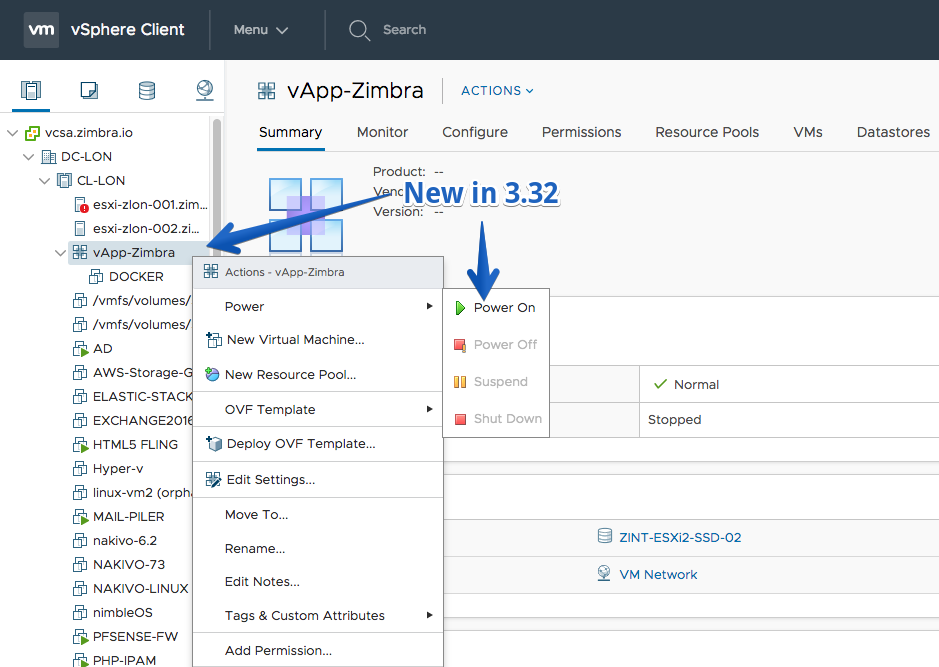939x667 pixels.
Task: Collapse the DC-LON datacenter node
Action: (28, 157)
